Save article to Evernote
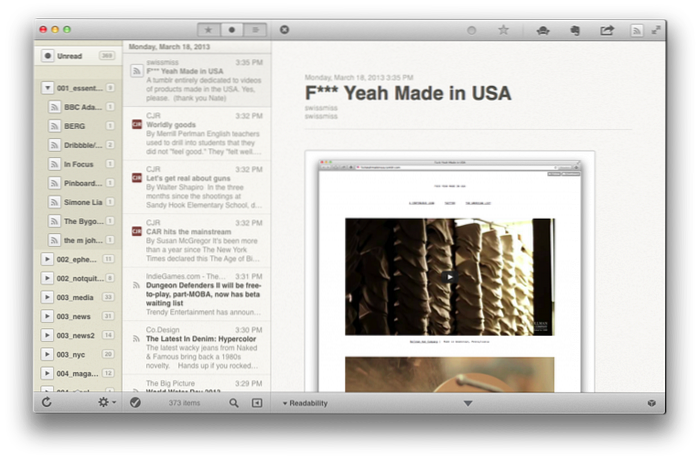 click(x=575, y=30)
